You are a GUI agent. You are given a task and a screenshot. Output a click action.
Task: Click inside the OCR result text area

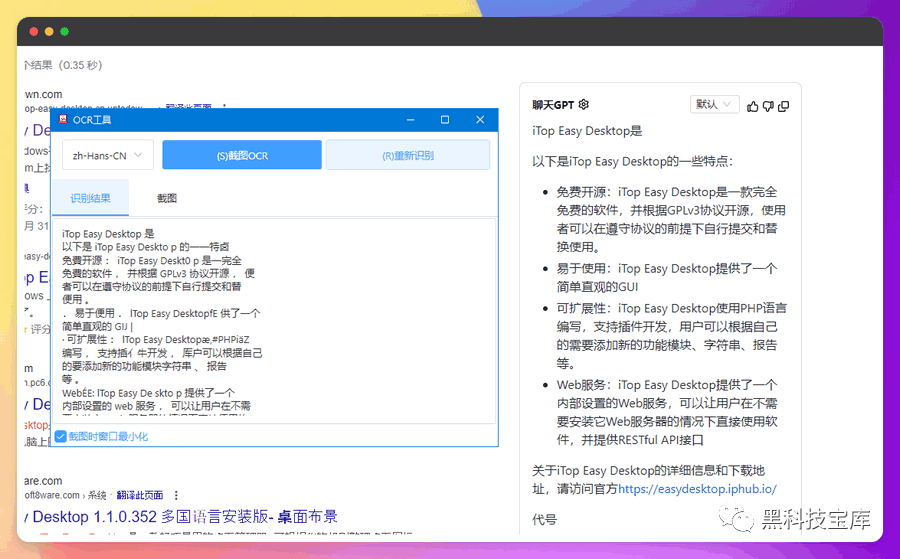point(274,321)
